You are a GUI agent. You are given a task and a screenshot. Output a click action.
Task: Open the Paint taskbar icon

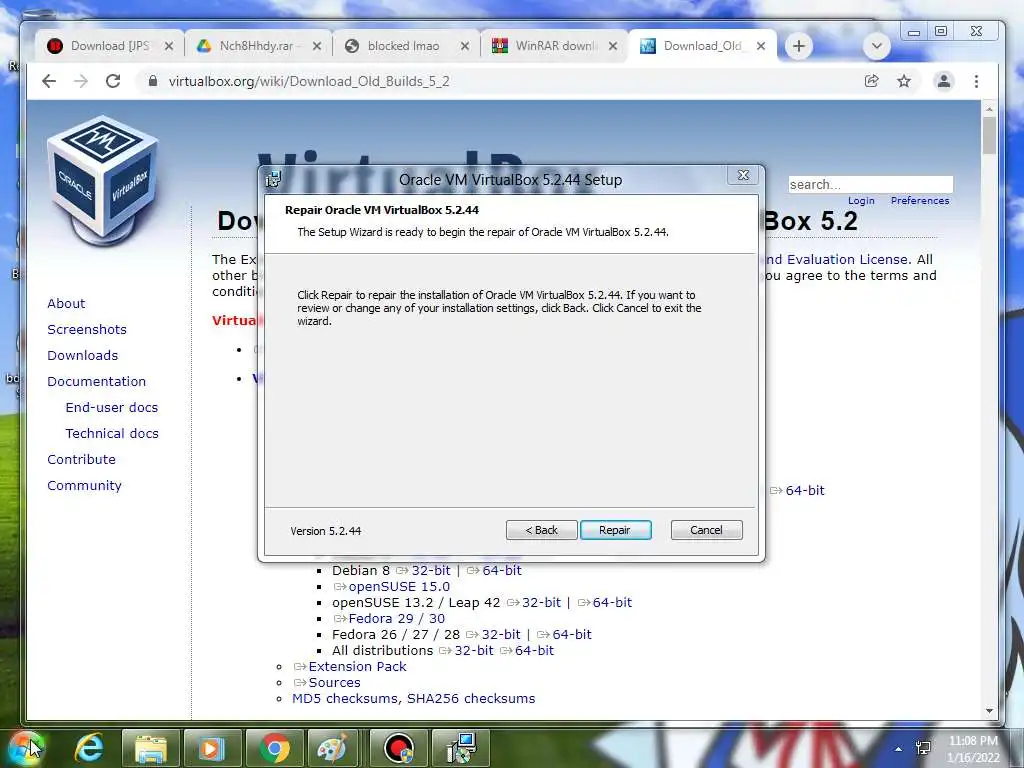coord(333,748)
